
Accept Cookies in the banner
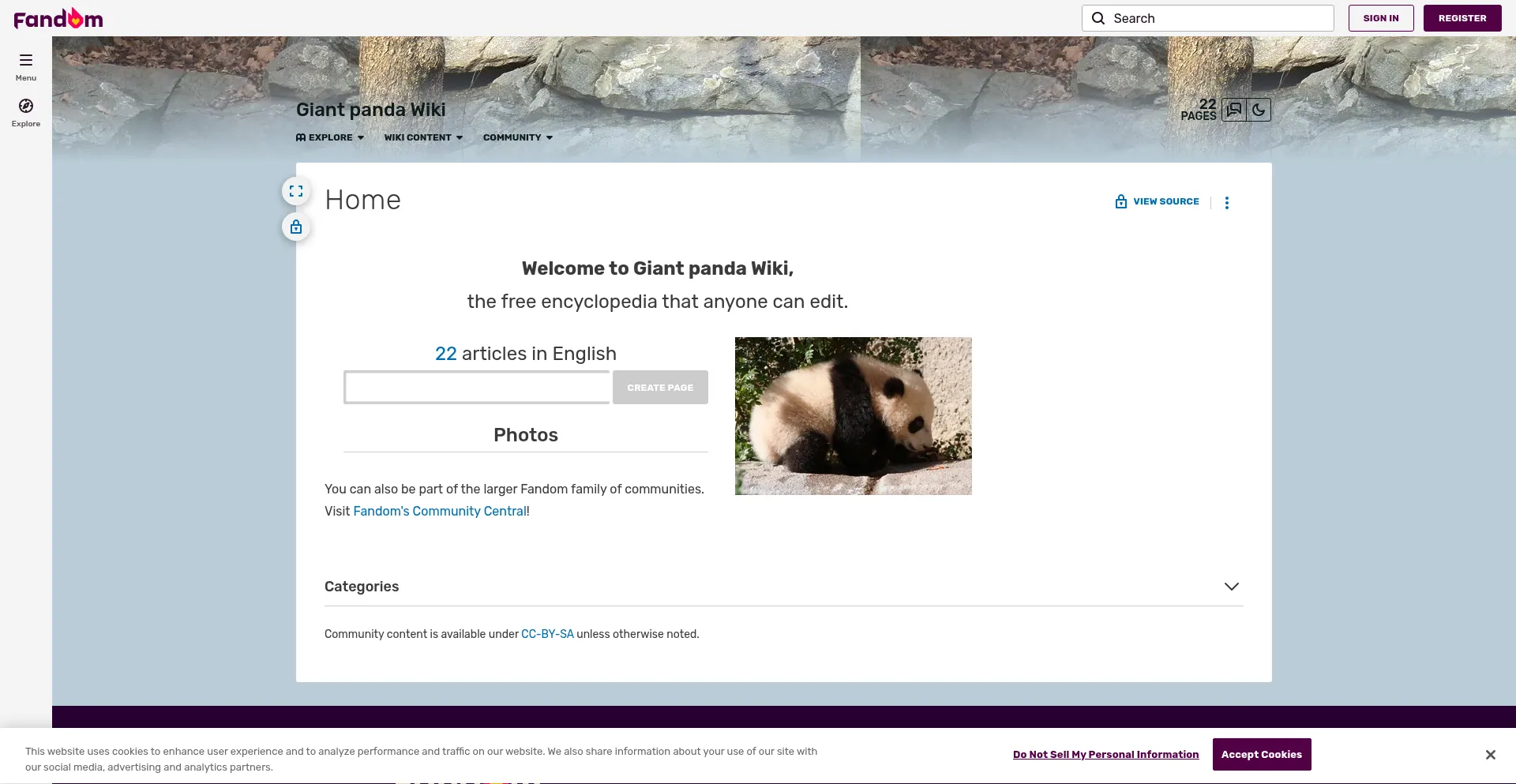(x=1261, y=755)
